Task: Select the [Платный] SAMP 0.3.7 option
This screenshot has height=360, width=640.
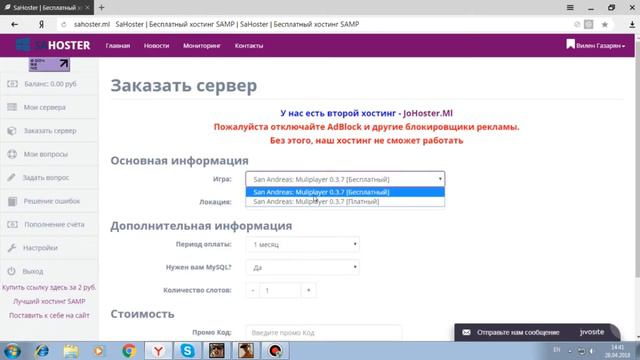Action: tap(345, 202)
